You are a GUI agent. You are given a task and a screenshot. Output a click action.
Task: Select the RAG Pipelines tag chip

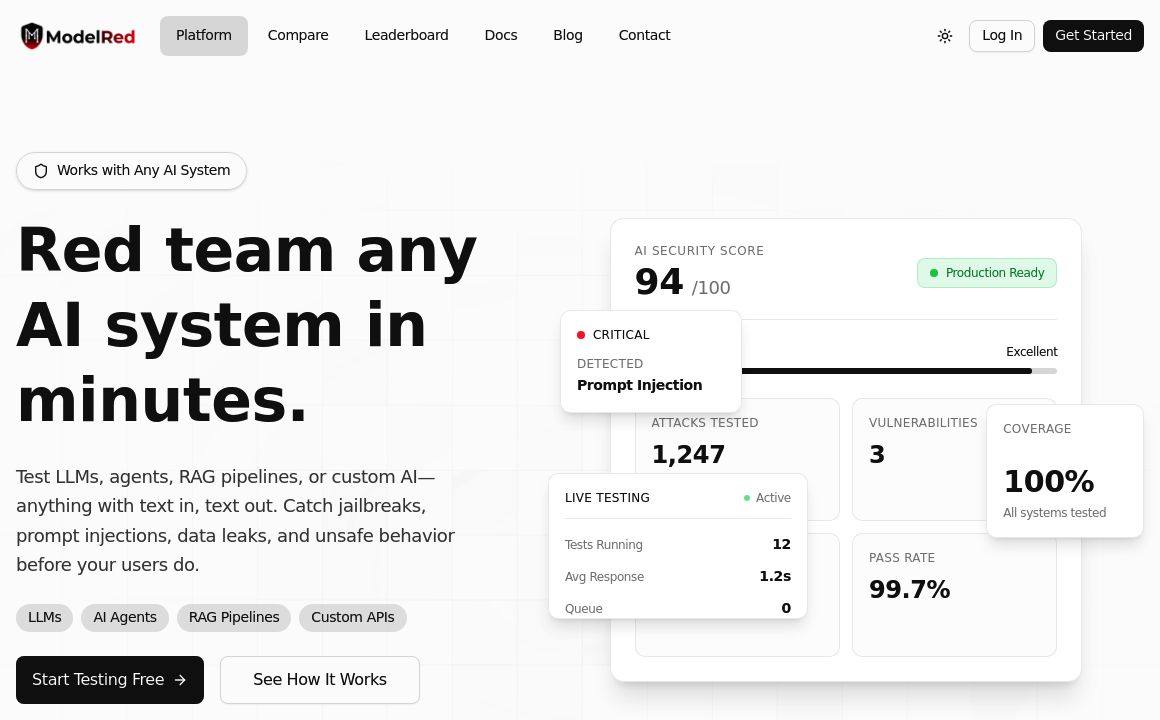click(x=234, y=618)
